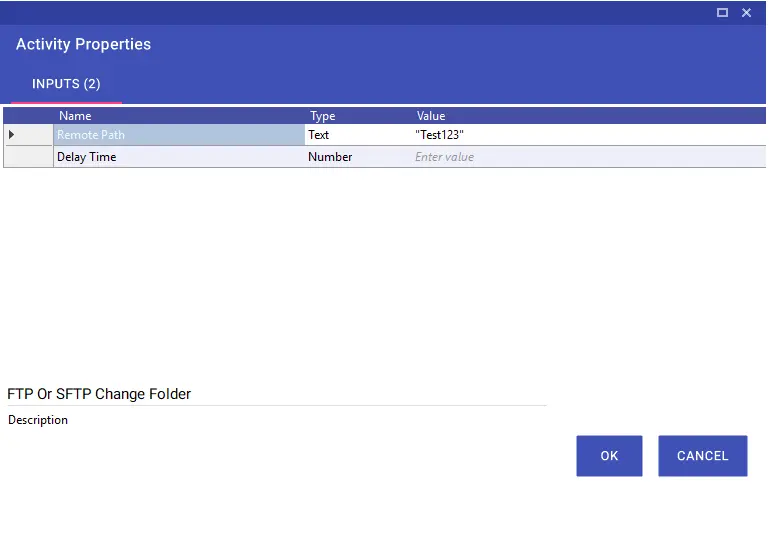Click the Type column header
The image size is (769, 546).
(323, 116)
